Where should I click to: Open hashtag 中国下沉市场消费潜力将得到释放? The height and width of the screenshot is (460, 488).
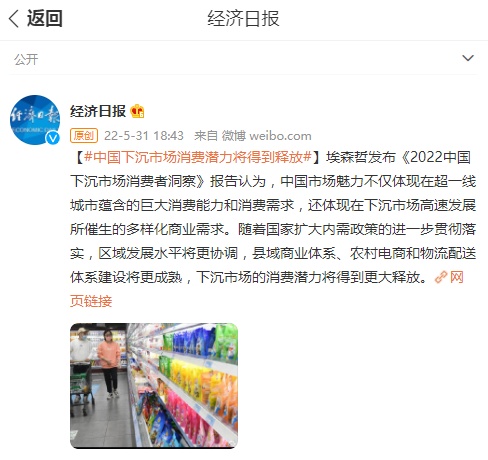point(198,157)
